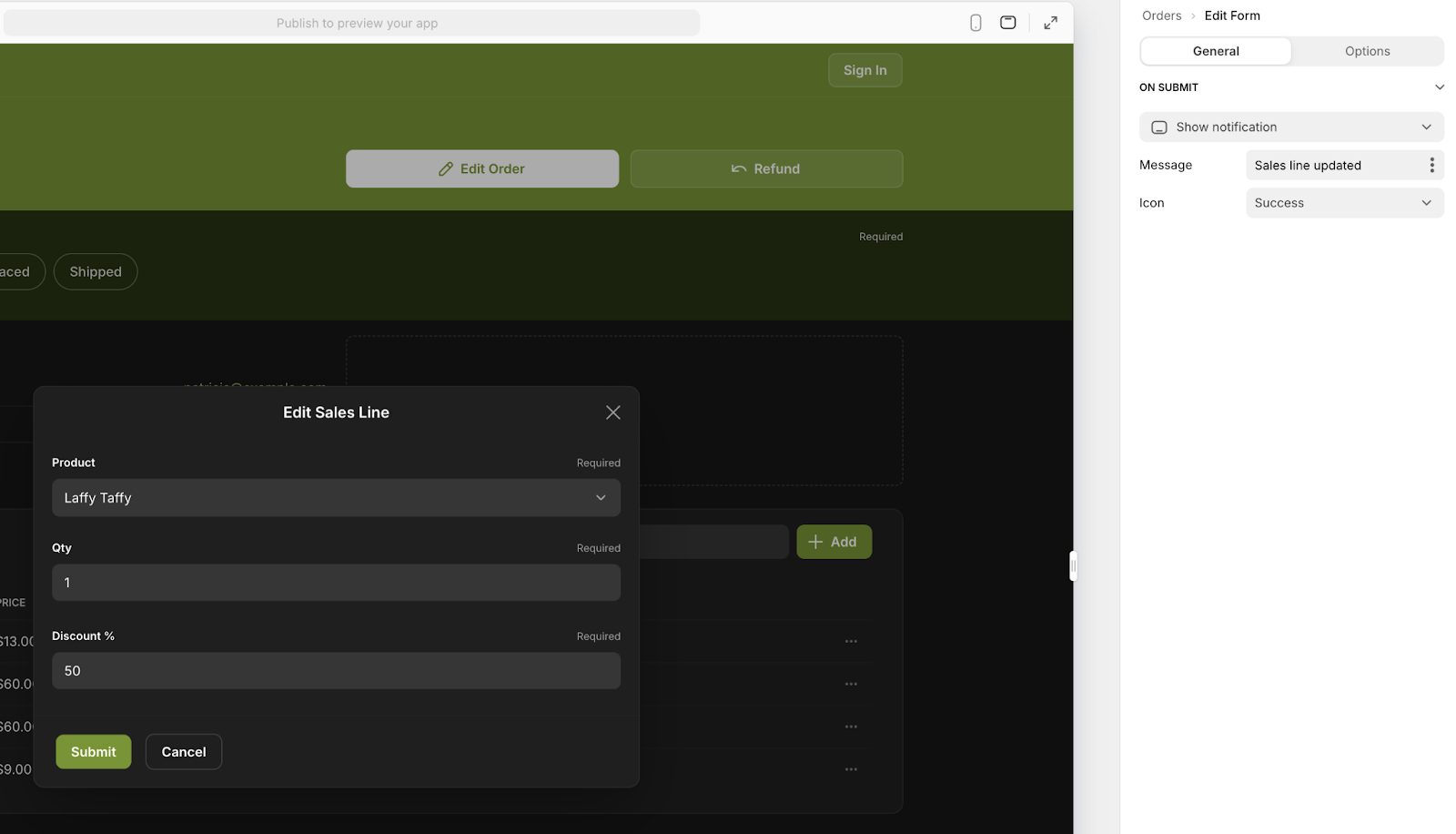1456x834 pixels.
Task: Select the General tab
Action: point(1216,51)
